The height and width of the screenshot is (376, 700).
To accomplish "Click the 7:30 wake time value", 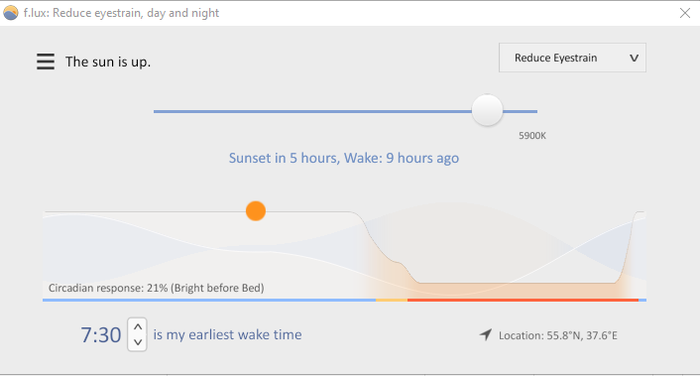I will [x=101, y=335].
